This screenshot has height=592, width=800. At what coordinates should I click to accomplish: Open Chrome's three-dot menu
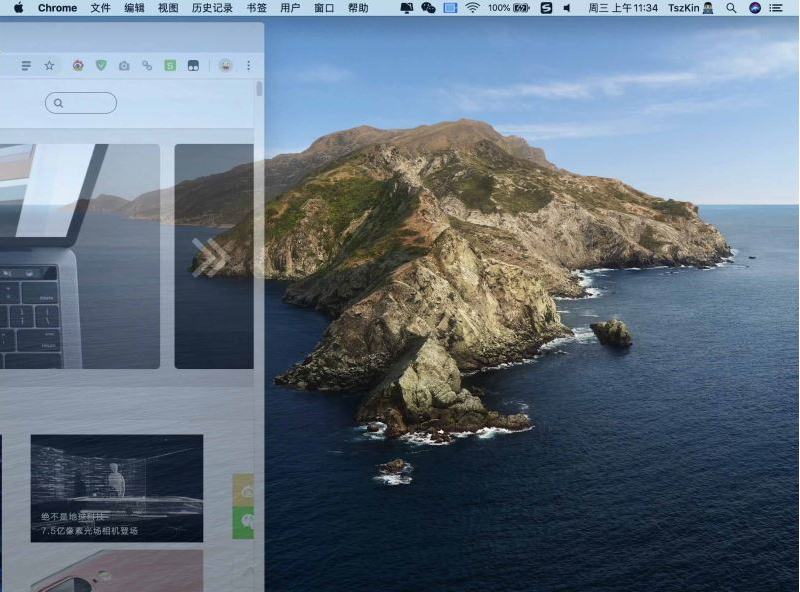point(247,65)
